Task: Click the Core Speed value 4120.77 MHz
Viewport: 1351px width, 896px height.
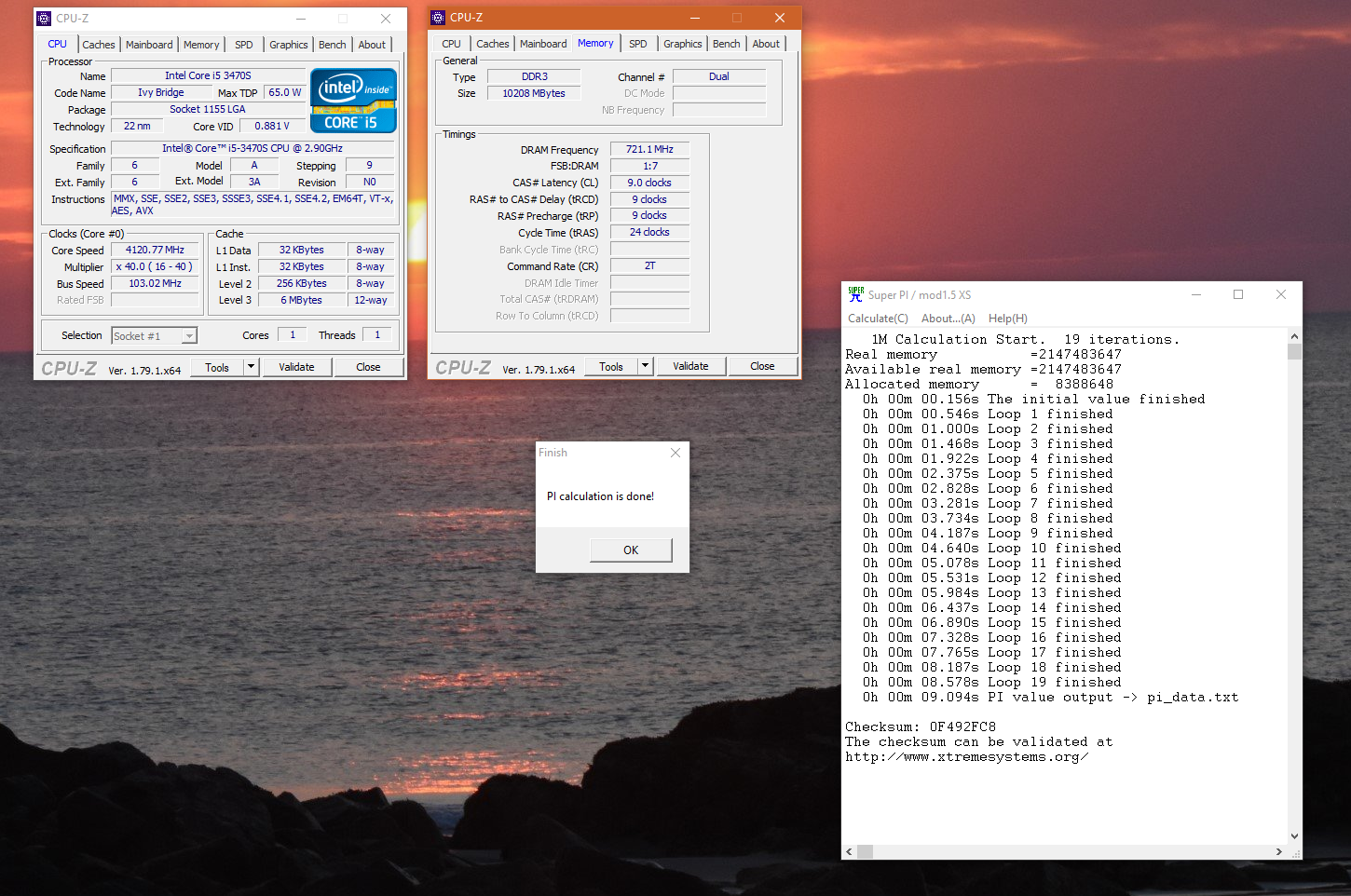Action: coord(155,250)
